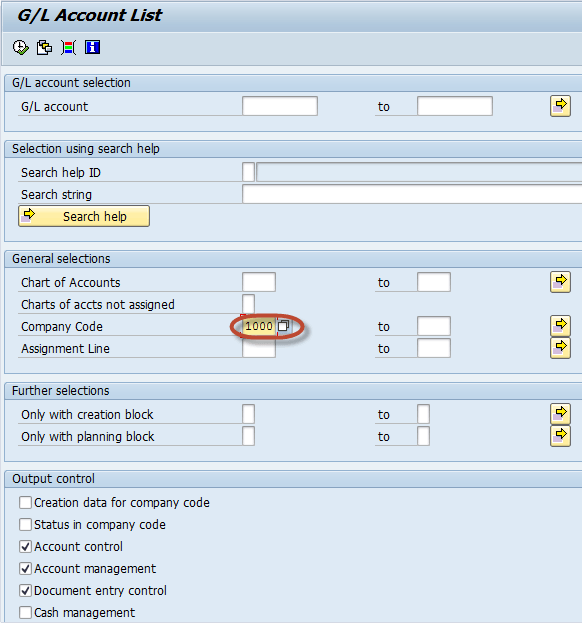The image size is (582, 626).
Task: Open multiple selection for planning block
Action: pyautogui.click(x=560, y=436)
